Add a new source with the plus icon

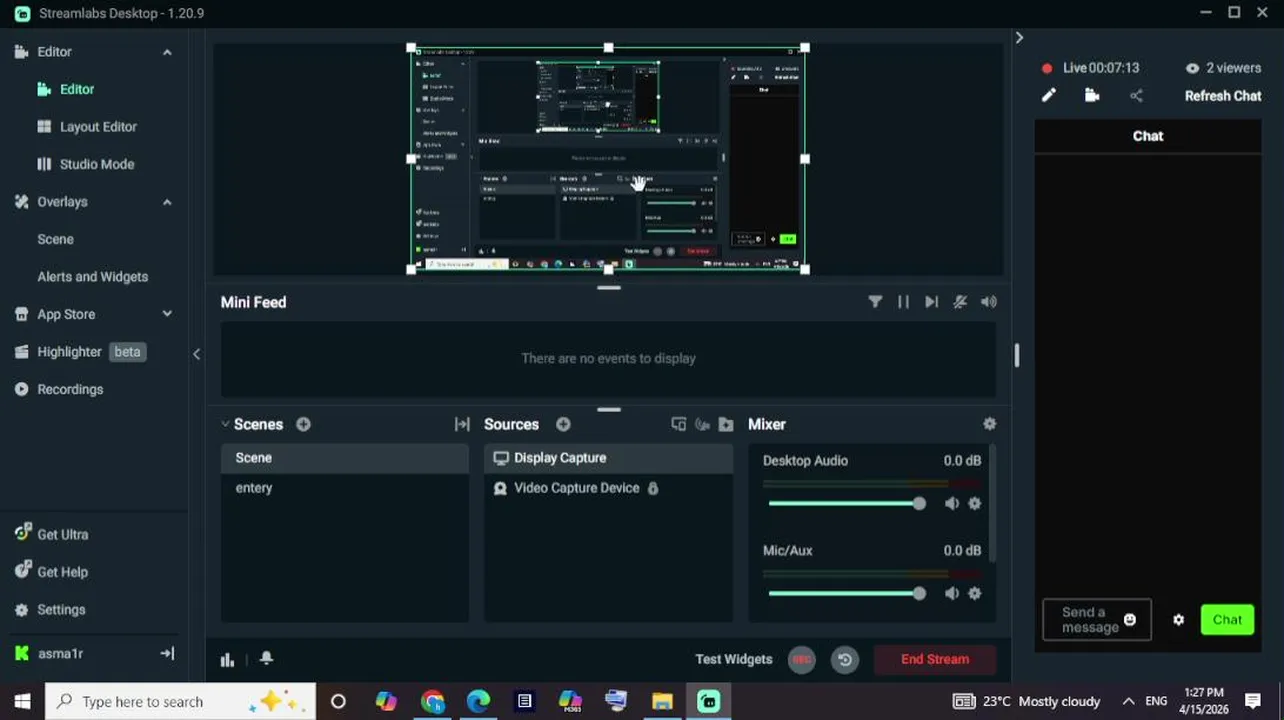[563, 424]
